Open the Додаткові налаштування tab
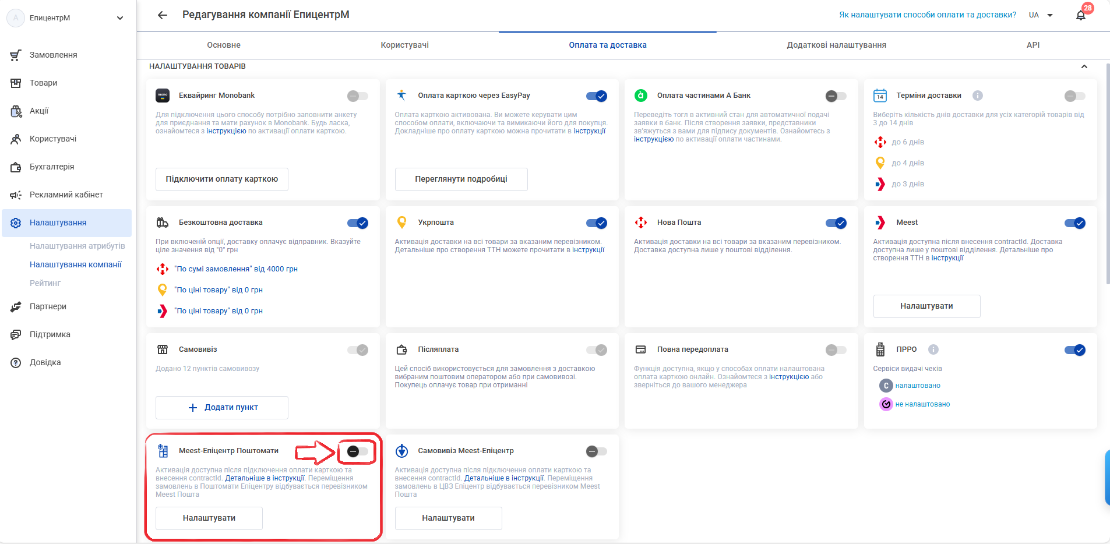This screenshot has height=544, width=1110. (836, 45)
